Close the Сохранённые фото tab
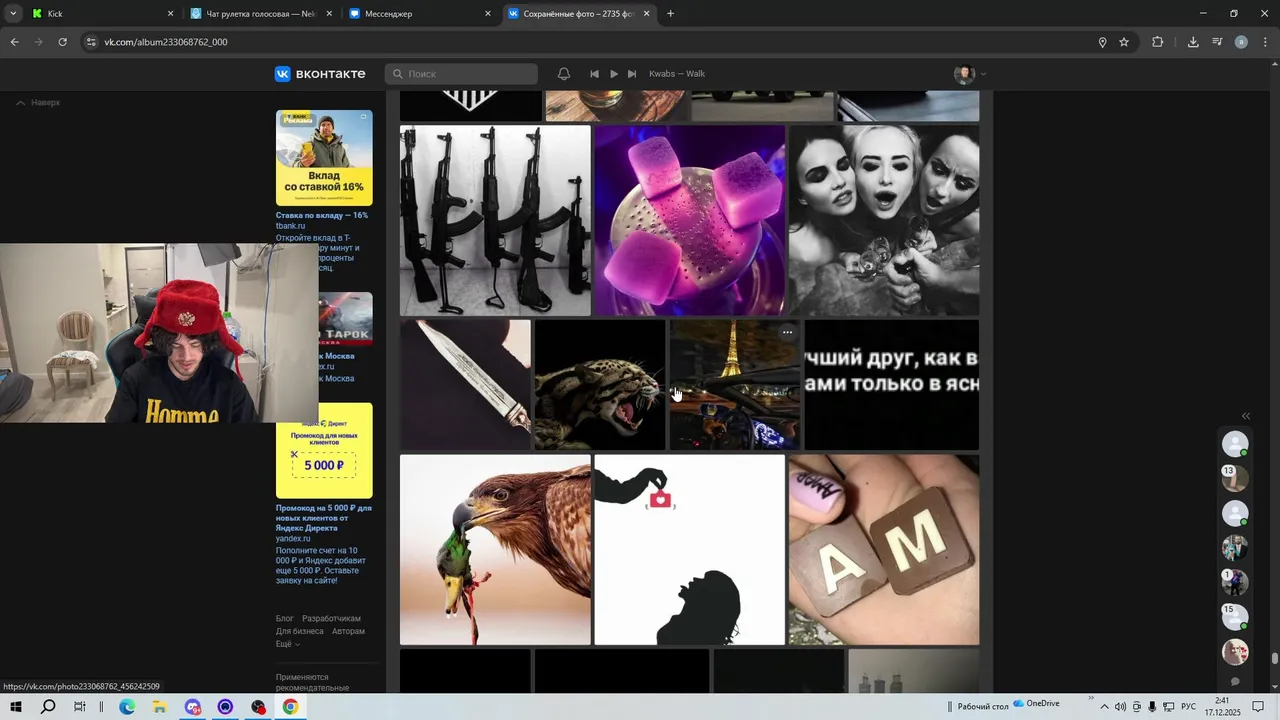Image resolution: width=1280 pixels, height=720 pixels. [x=646, y=14]
